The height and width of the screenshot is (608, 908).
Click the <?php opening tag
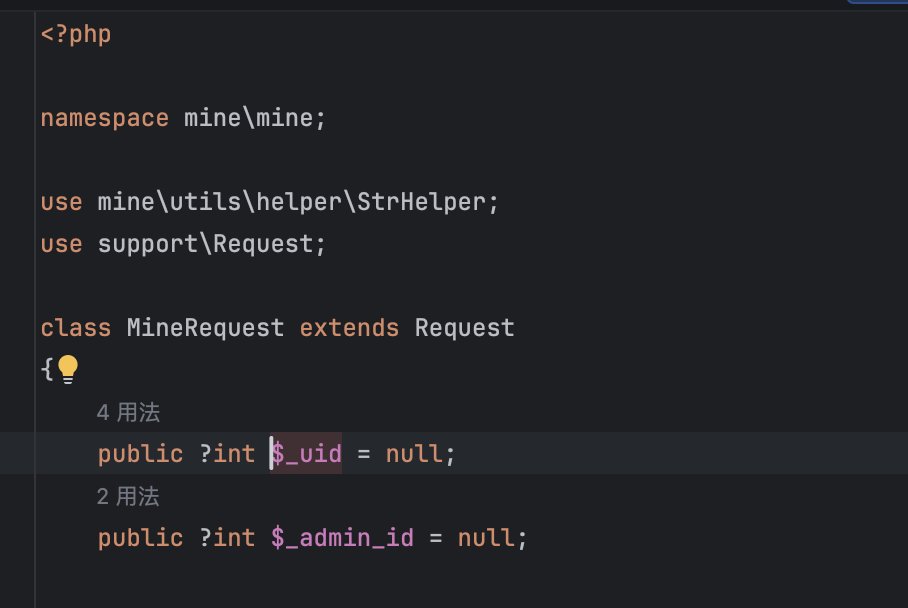tap(76, 34)
